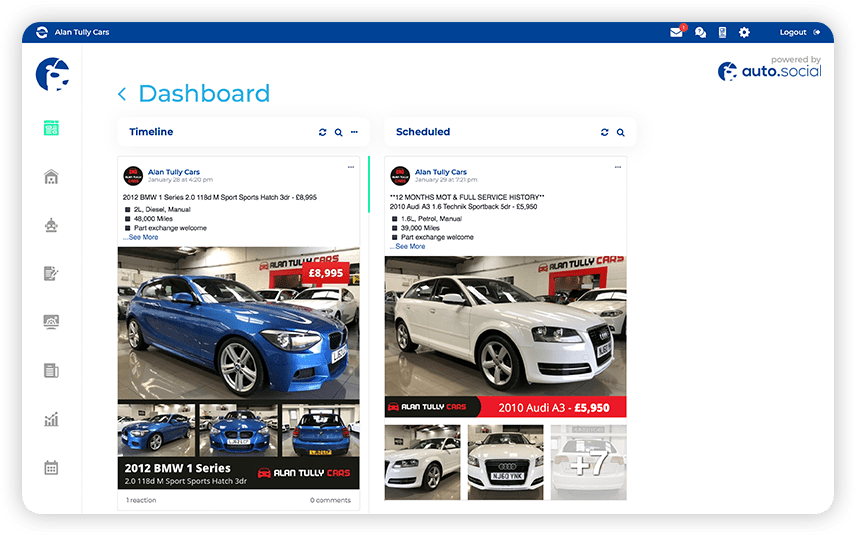Open the BMW front view thumbnail
Image resolution: width=856 pixels, height=536 pixels.
click(x=239, y=430)
